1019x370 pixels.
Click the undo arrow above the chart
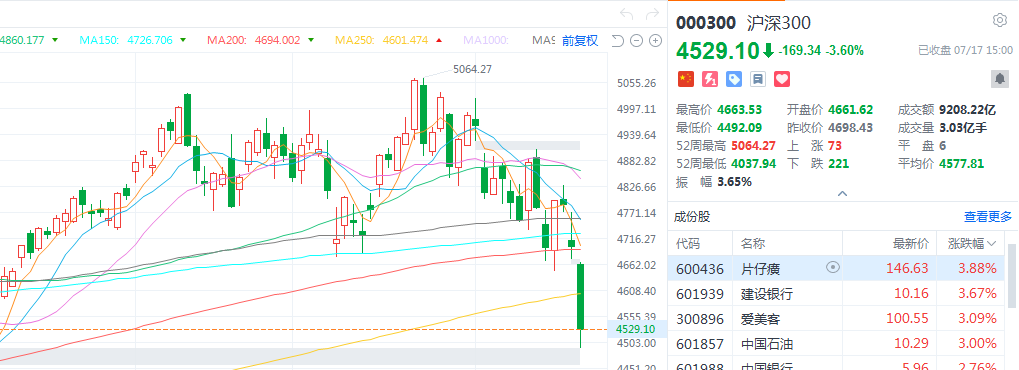click(x=626, y=14)
